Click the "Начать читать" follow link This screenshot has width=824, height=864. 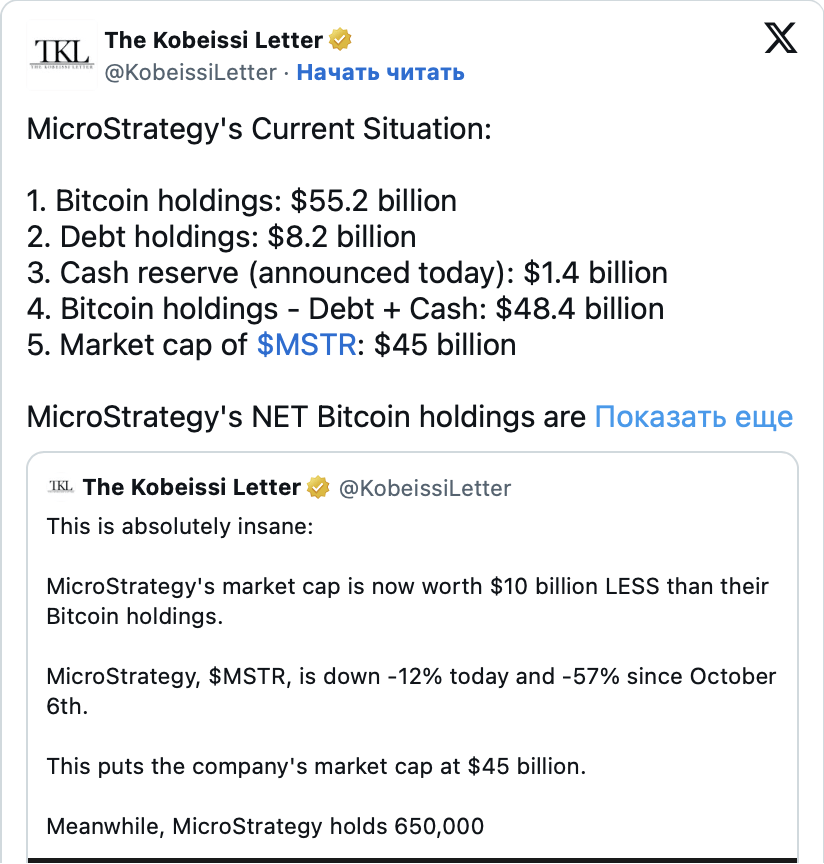(380, 72)
